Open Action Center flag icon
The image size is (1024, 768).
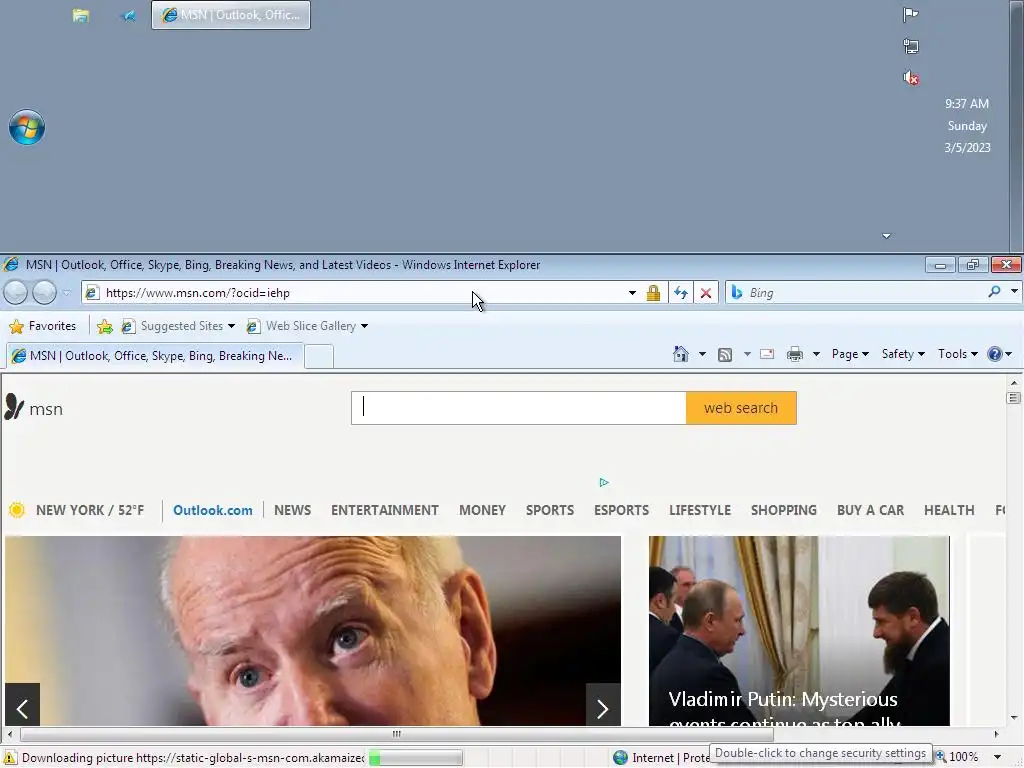910,14
